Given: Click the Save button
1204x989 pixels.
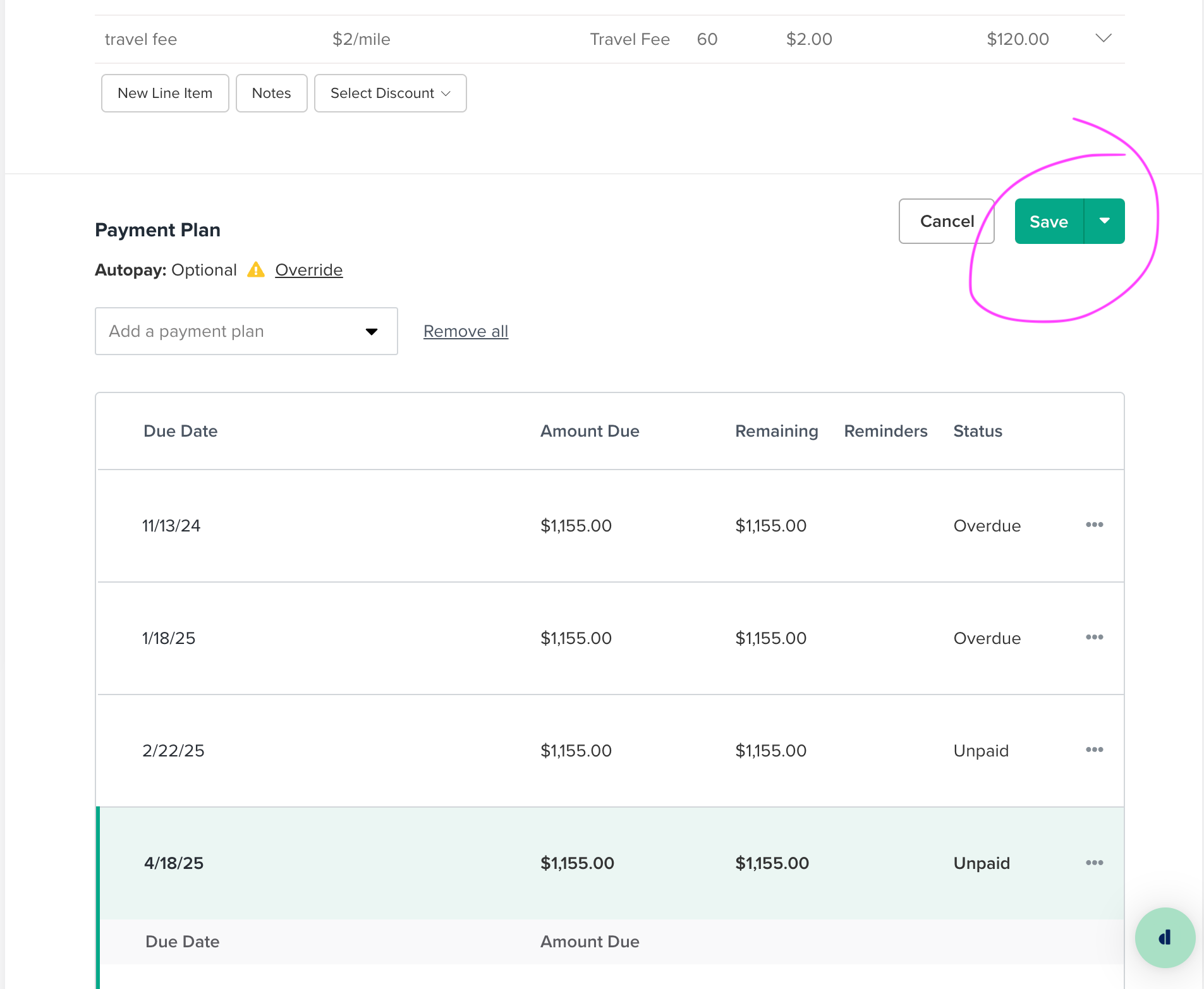Looking at the screenshot, I should (x=1049, y=221).
